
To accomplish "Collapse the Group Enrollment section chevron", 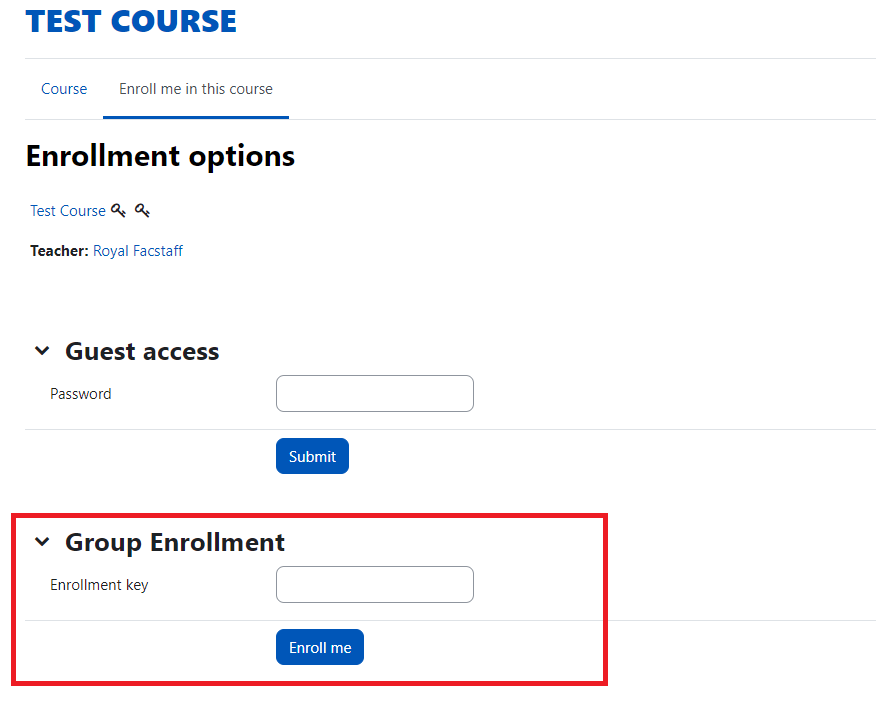I will tap(42, 542).
